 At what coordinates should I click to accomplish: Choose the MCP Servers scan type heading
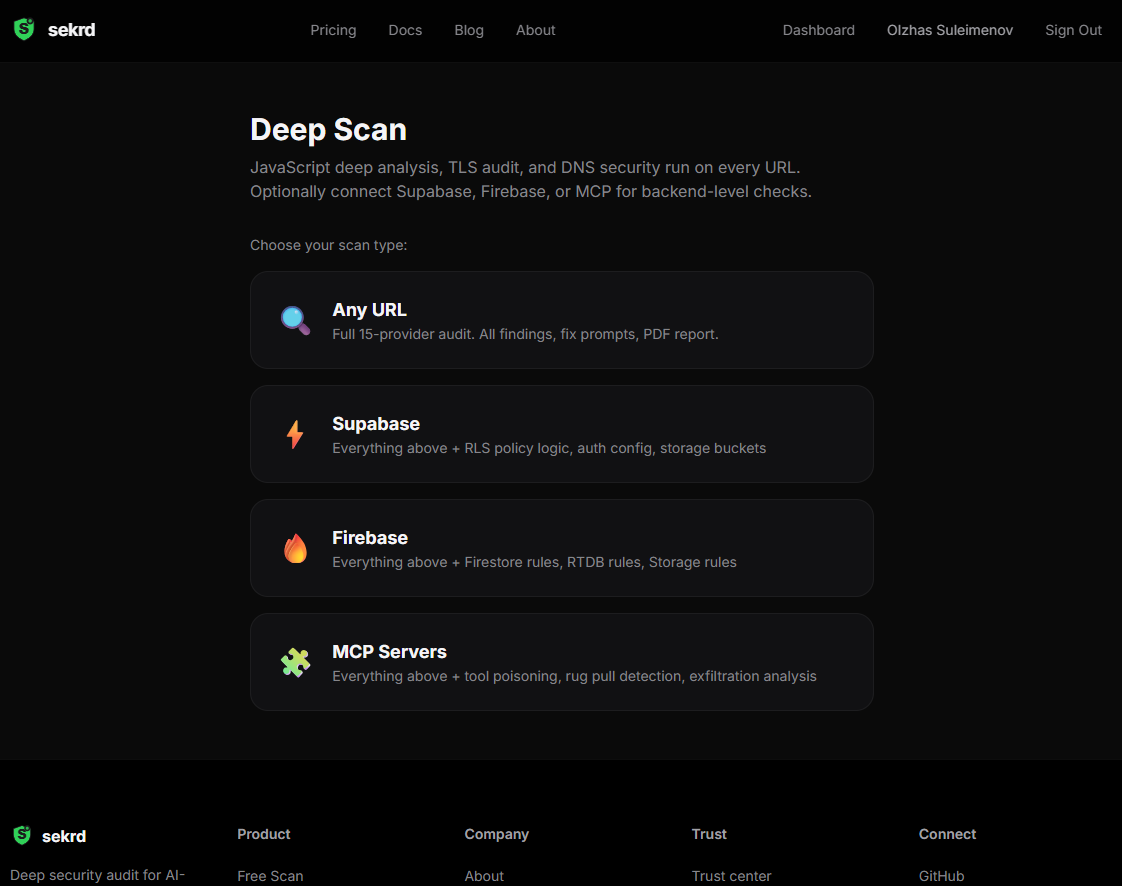[x=389, y=651]
